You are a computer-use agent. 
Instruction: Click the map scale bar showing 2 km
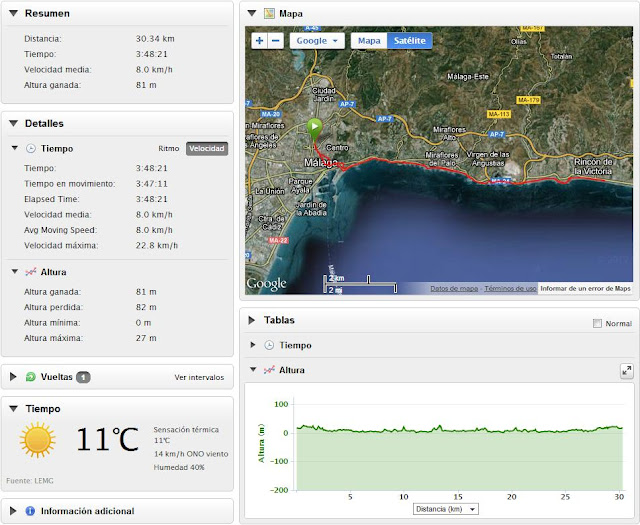pos(360,284)
